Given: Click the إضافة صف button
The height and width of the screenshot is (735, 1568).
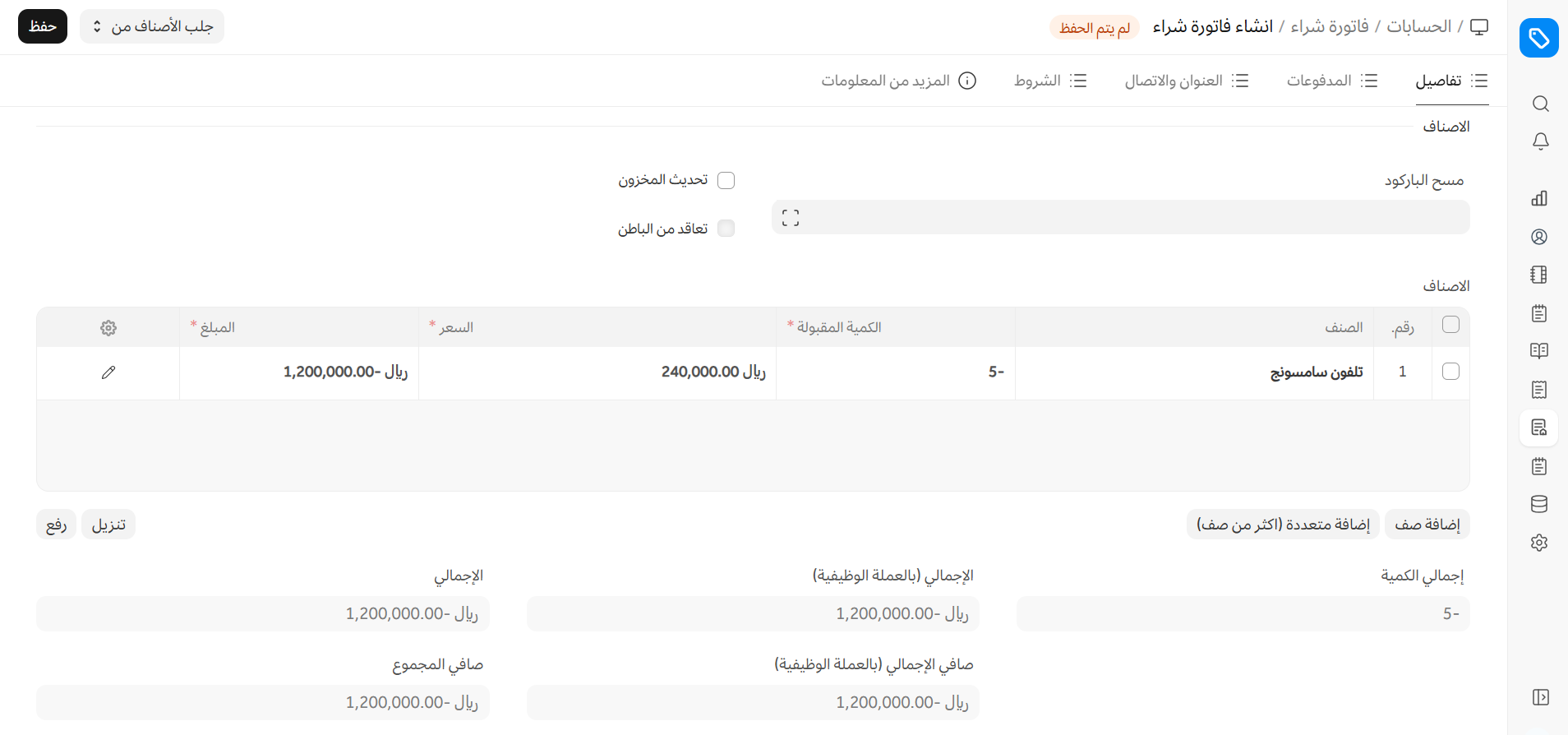Looking at the screenshot, I should point(1427,525).
